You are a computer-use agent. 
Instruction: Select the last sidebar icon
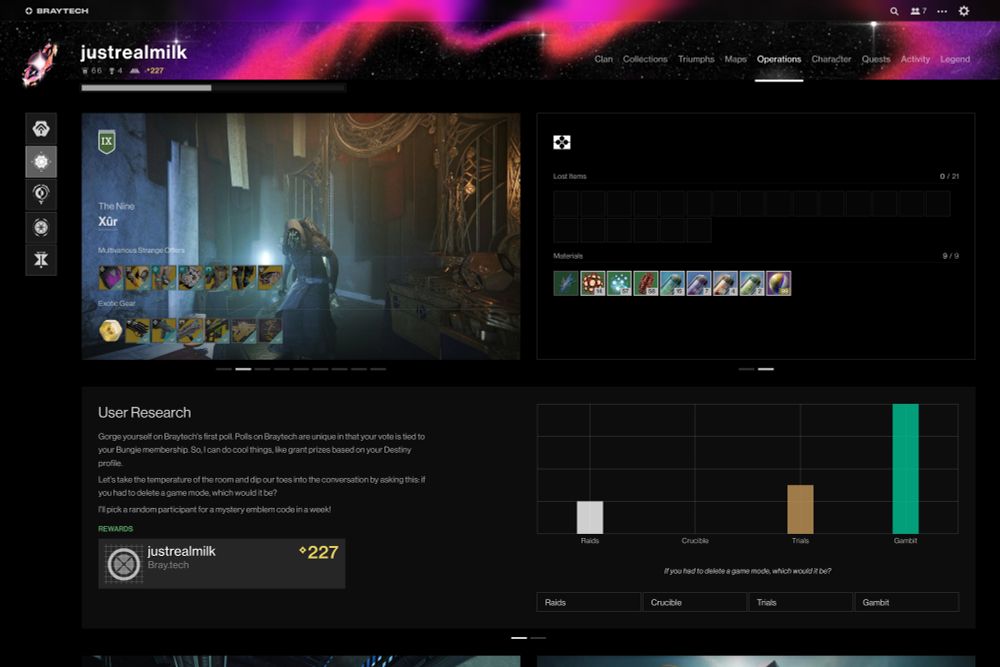41,260
